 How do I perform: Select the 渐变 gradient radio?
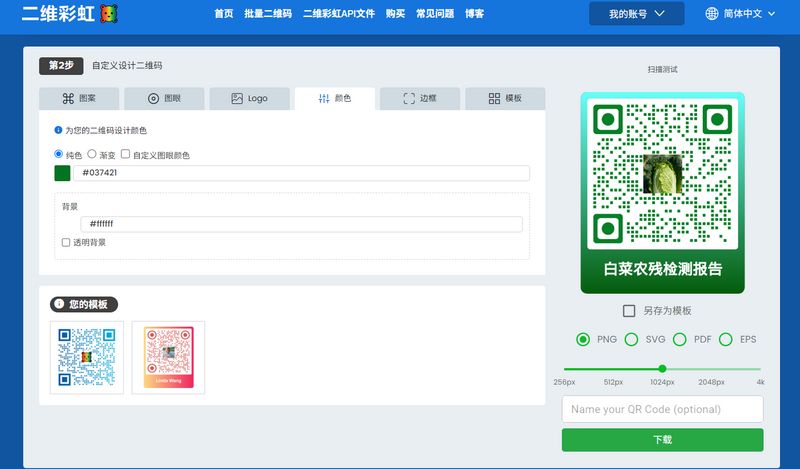pyautogui.click(x=92, y=154)
